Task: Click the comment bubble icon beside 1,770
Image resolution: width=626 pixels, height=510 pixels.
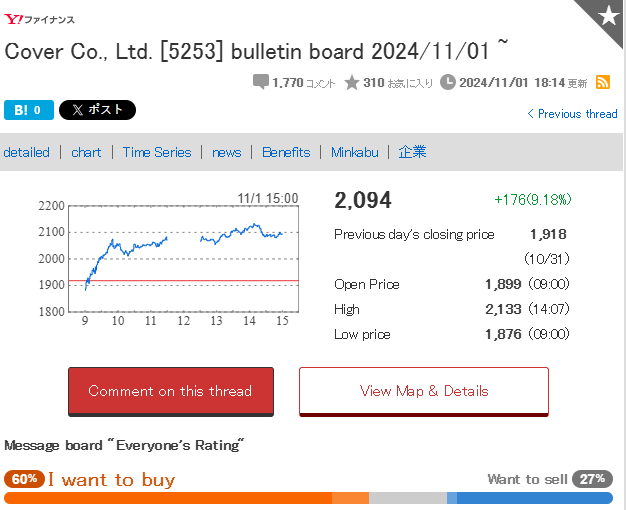Action: [261, 82]
